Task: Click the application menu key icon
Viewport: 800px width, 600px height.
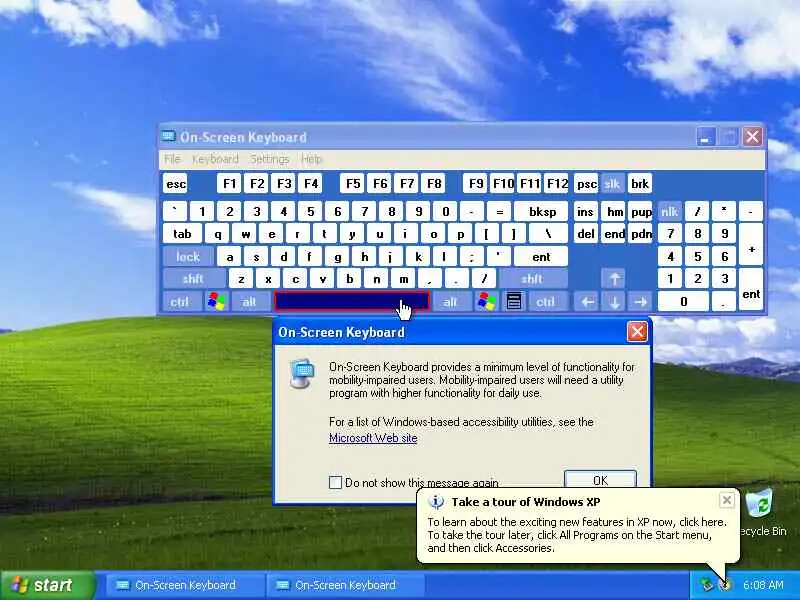Action: click(514, 302)
